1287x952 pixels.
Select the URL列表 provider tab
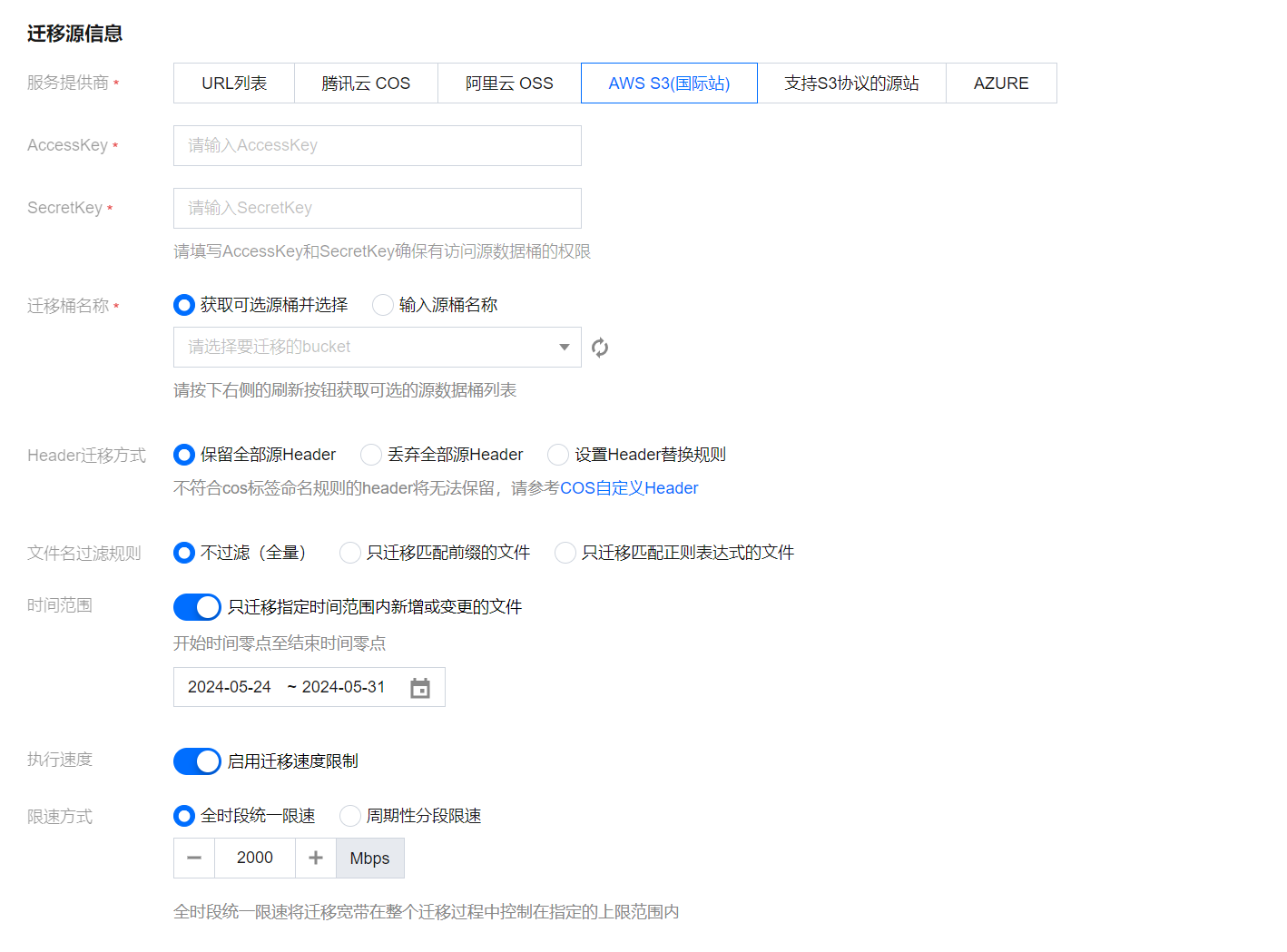234,83
